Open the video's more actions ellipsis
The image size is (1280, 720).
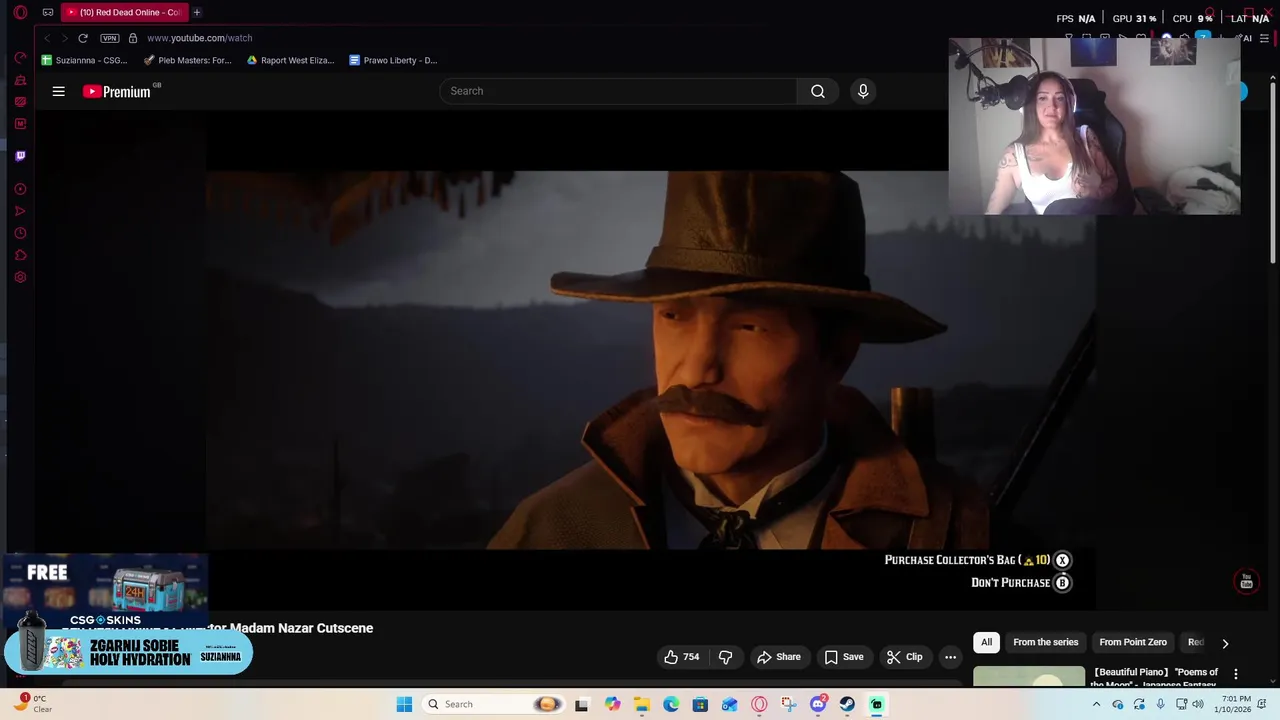[x=950, y=657]
